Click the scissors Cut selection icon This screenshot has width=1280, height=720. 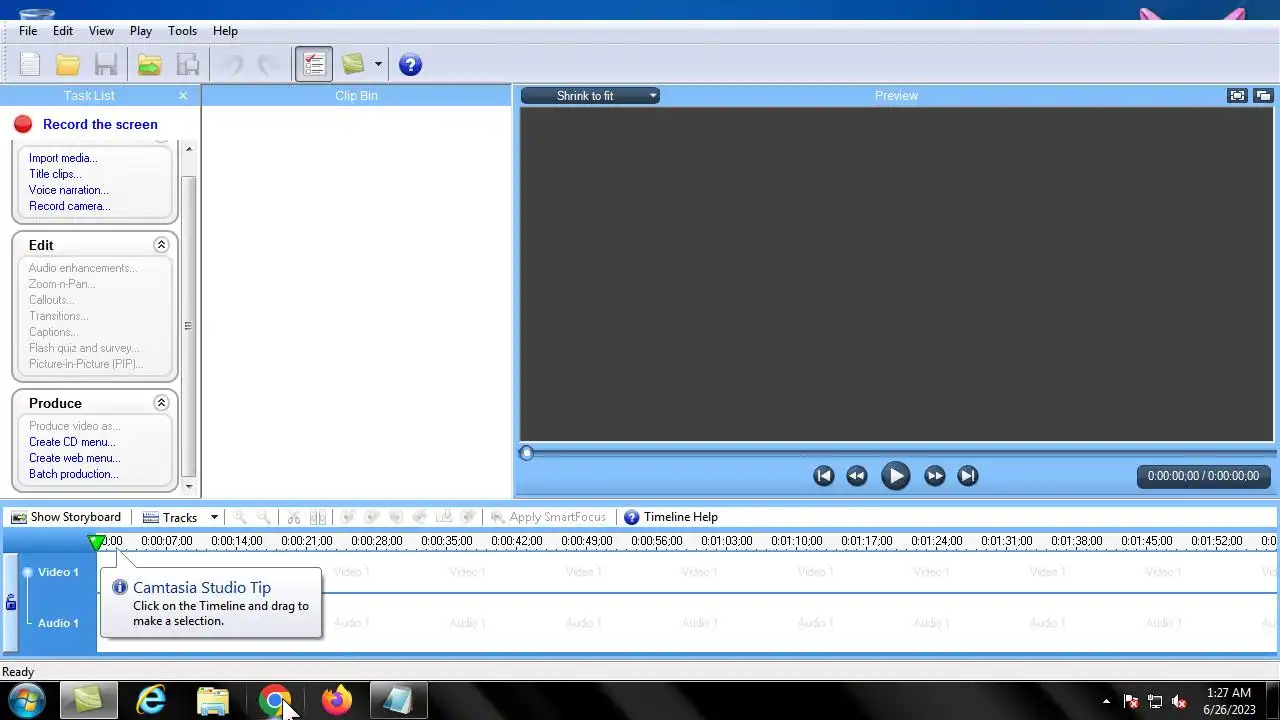click(x=294, y=517)
